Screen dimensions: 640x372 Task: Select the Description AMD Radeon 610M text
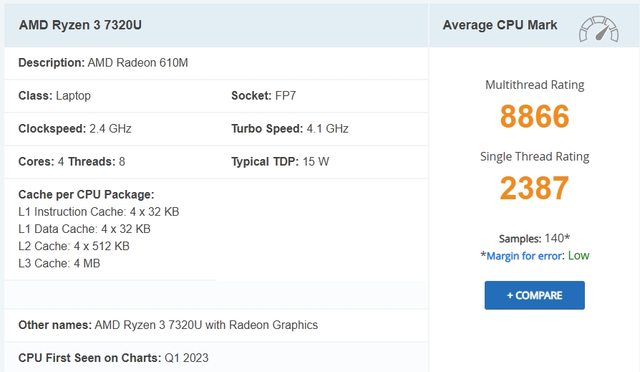pos(103,63)
